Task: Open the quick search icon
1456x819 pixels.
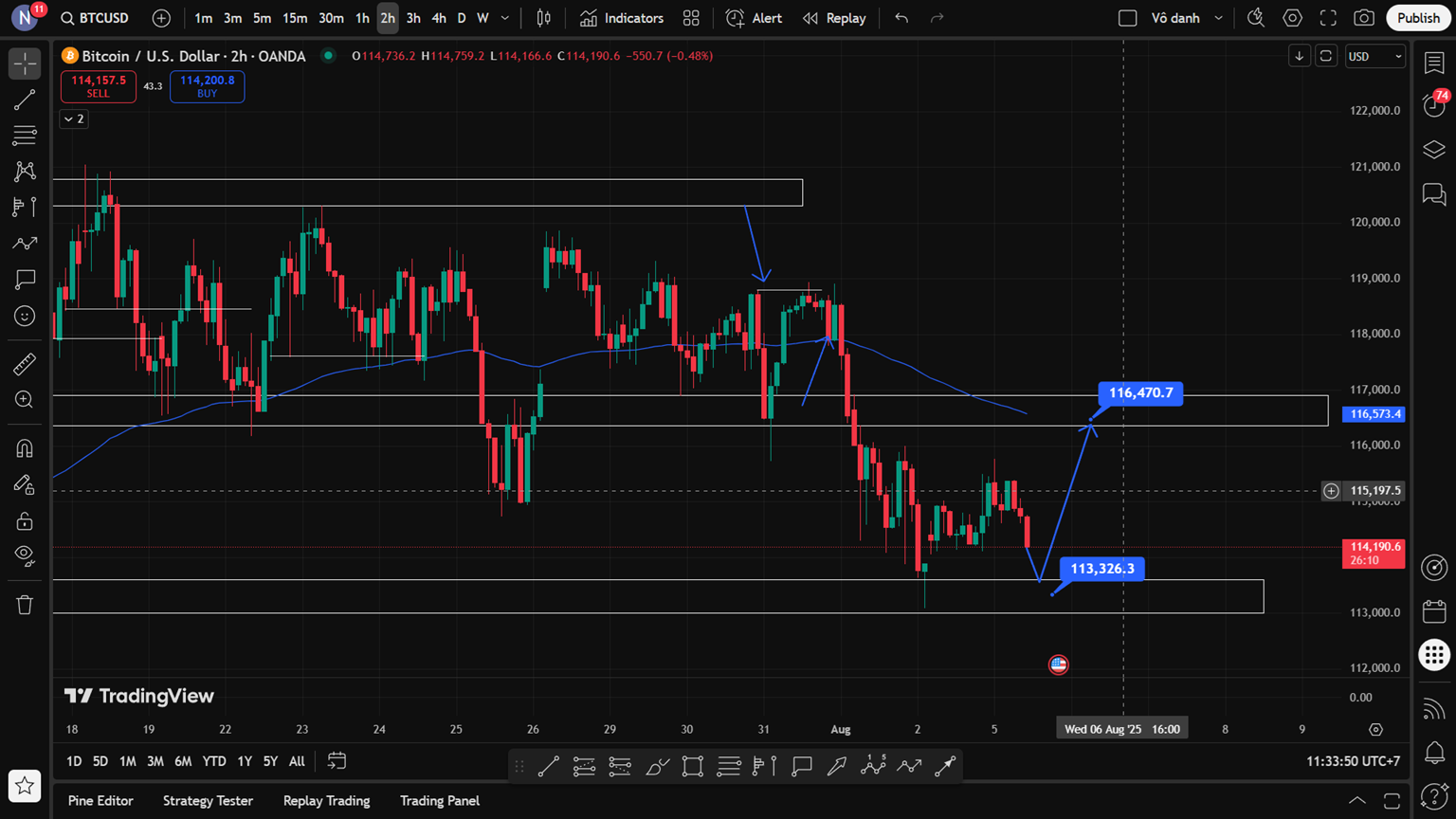Action: coord(1256,18)
